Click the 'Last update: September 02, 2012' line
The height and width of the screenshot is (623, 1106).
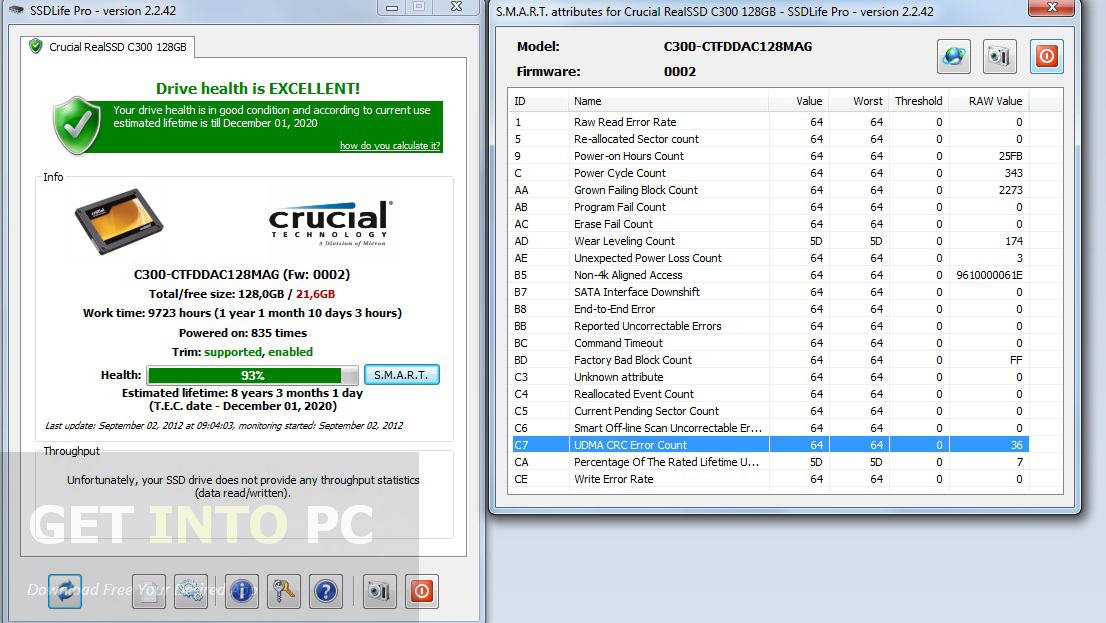pyautogui.click(x=224, y=425)
